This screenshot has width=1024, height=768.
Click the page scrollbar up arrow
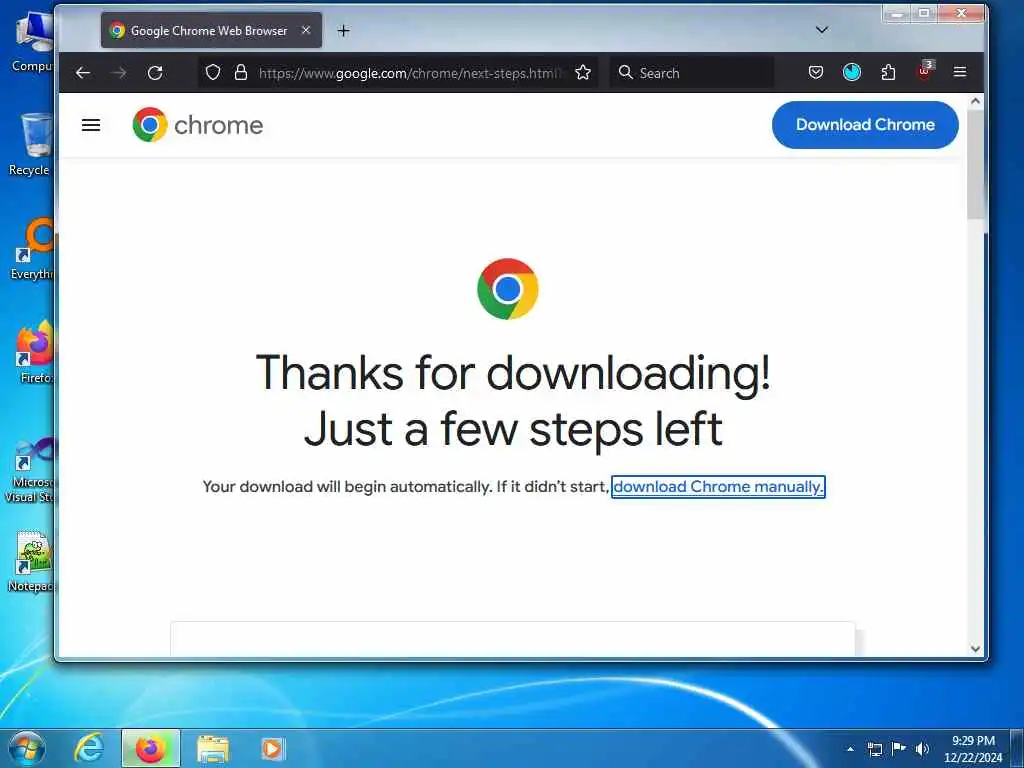point(975,101)
